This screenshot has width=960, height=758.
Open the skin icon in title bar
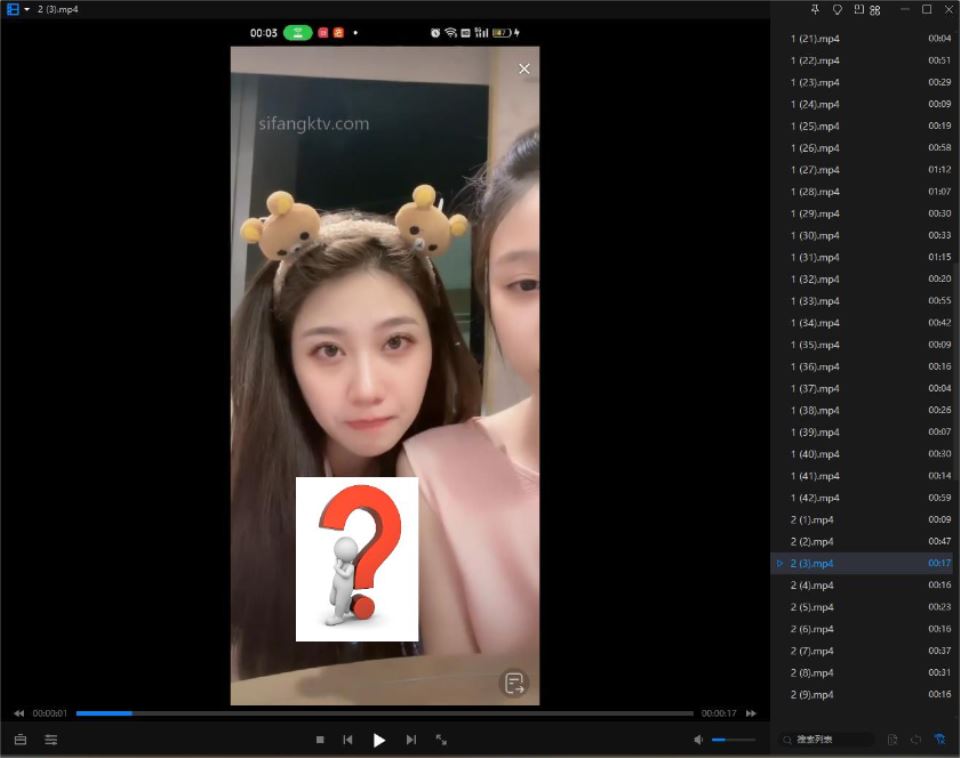[x=837, y=9]
